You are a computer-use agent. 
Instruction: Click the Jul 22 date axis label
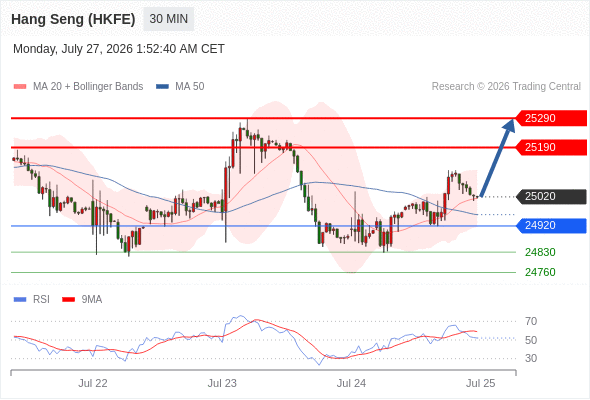(93, 383)
